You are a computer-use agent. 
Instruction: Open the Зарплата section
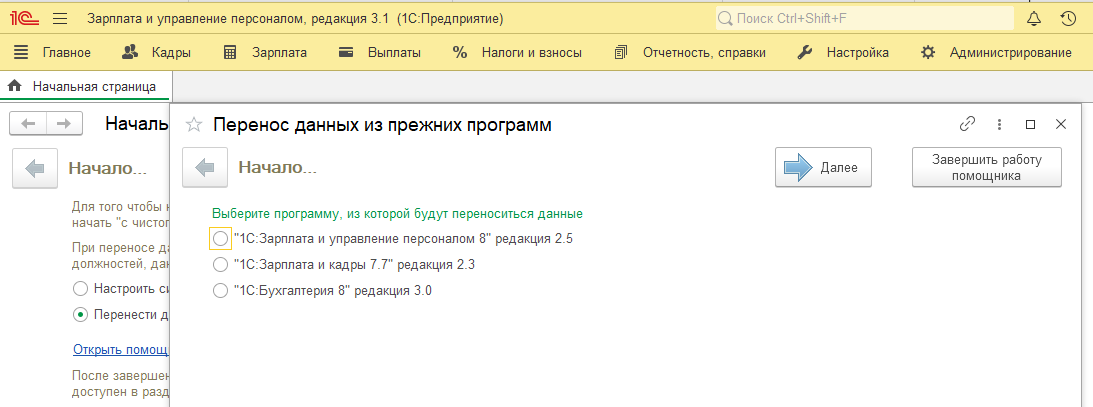[x=265, y=52]
